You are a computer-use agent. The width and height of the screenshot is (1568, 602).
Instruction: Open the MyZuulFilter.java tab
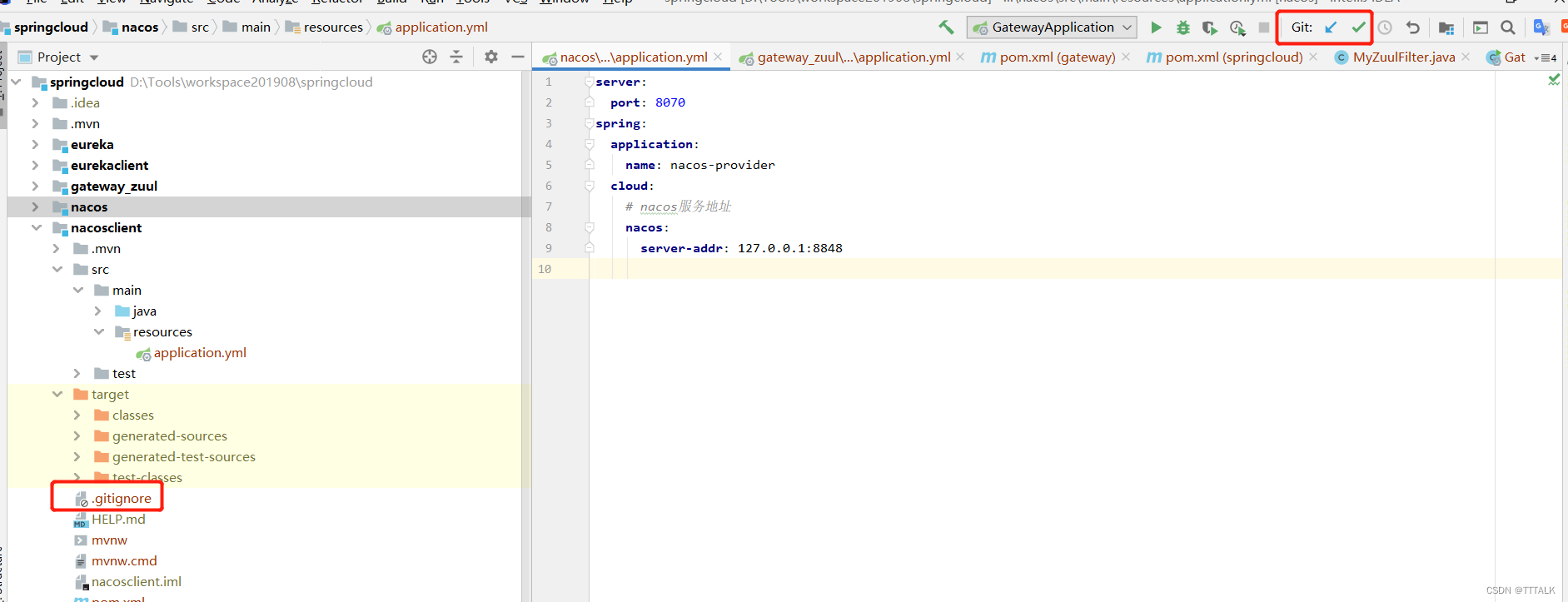click(x=1403, y=57)
